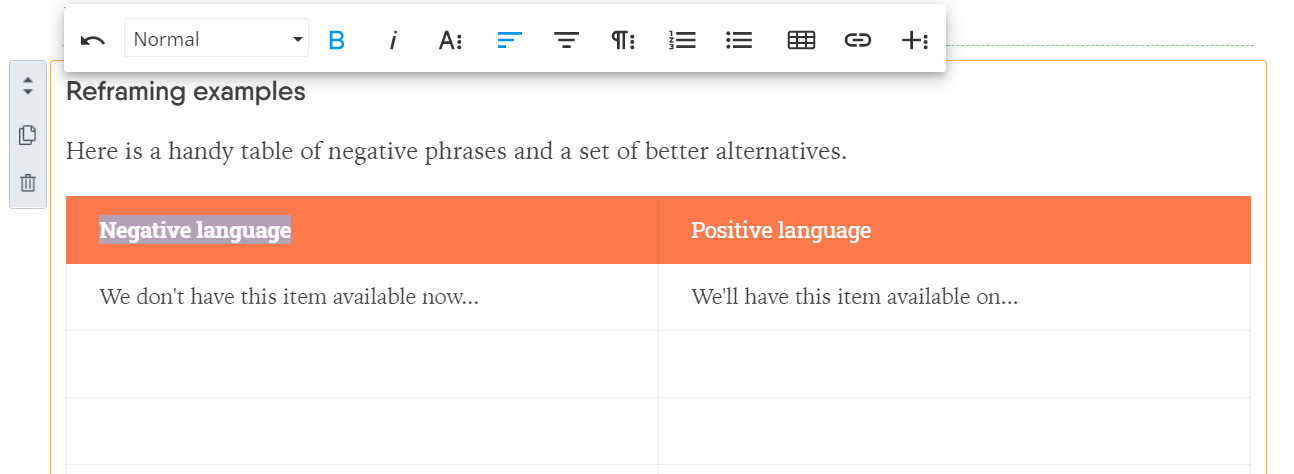
Task: Click the Reframing examples heading
Action: pos(186,93)
